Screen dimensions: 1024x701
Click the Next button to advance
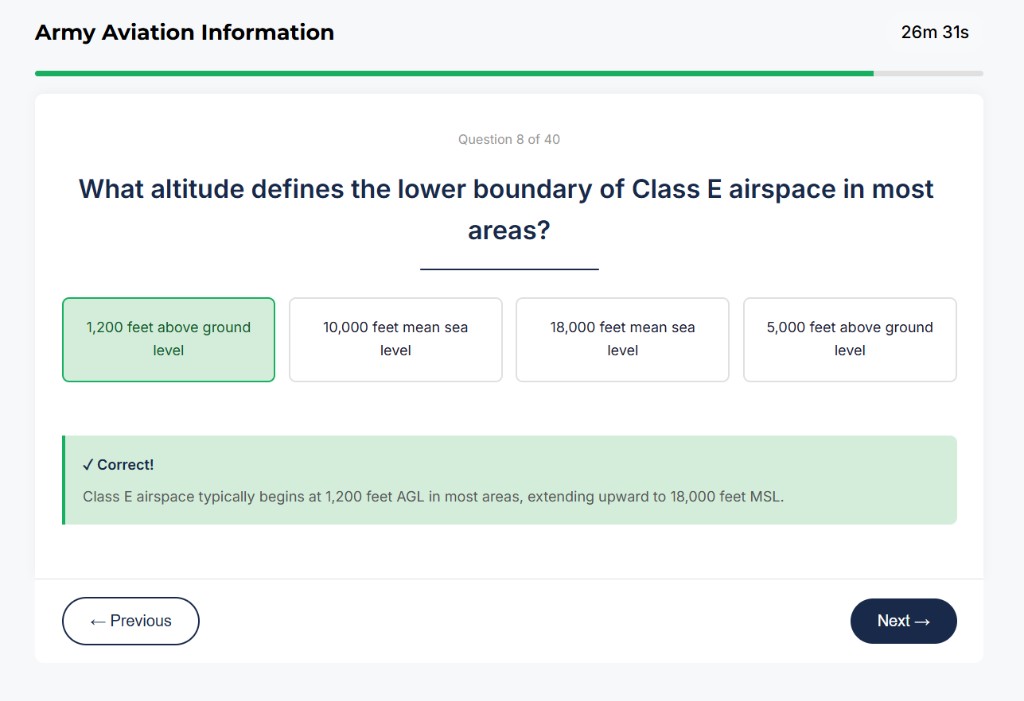903,621
